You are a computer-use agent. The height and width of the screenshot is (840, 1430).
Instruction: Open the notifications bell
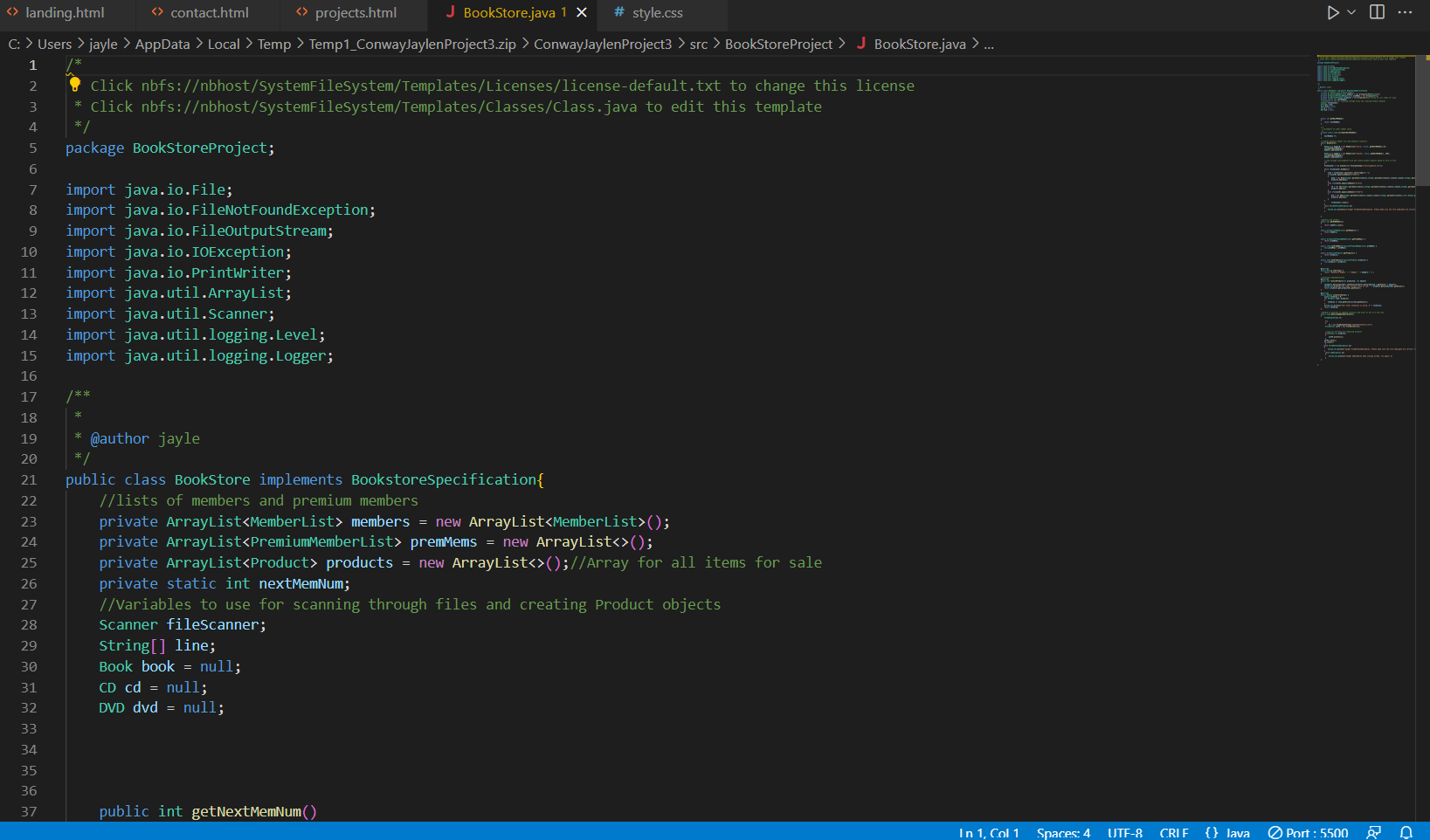pos(1406,832)
